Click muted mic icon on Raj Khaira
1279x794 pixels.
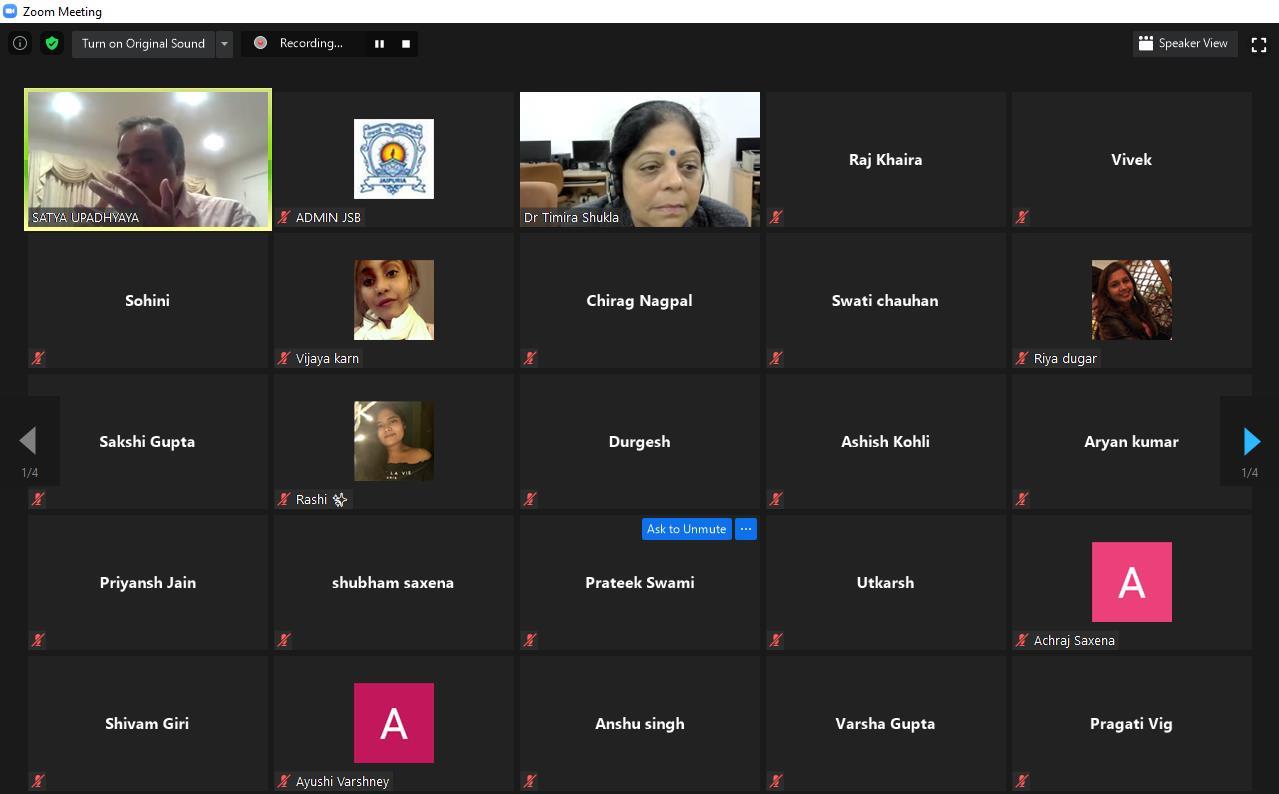(776, 217)
